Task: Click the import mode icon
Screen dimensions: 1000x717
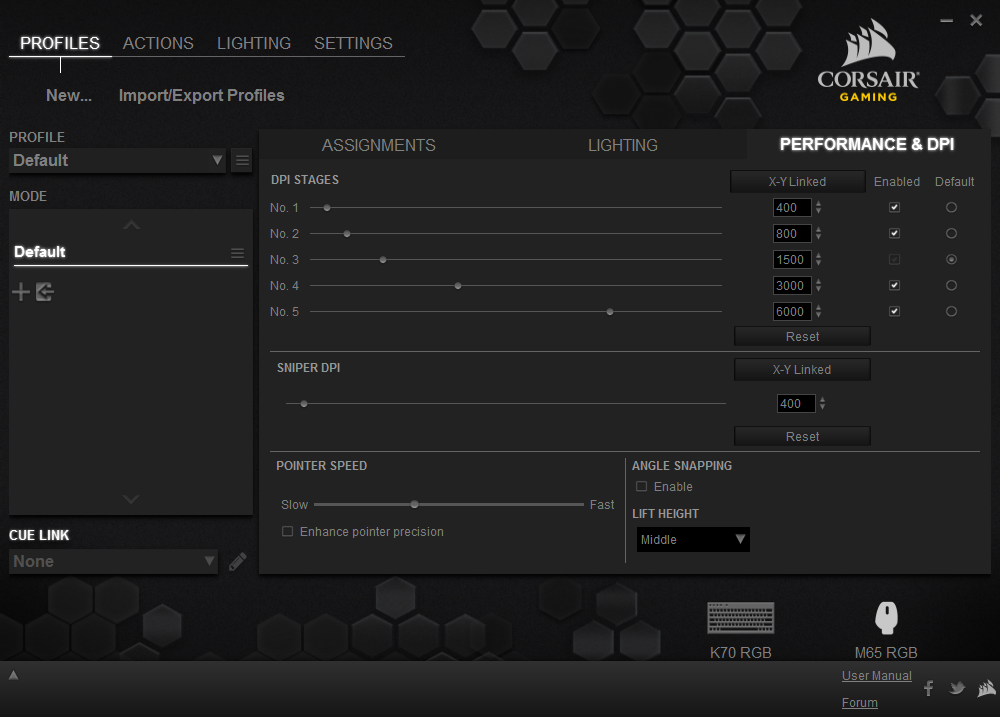Action: pyautogui.click(x=45, y=292)
